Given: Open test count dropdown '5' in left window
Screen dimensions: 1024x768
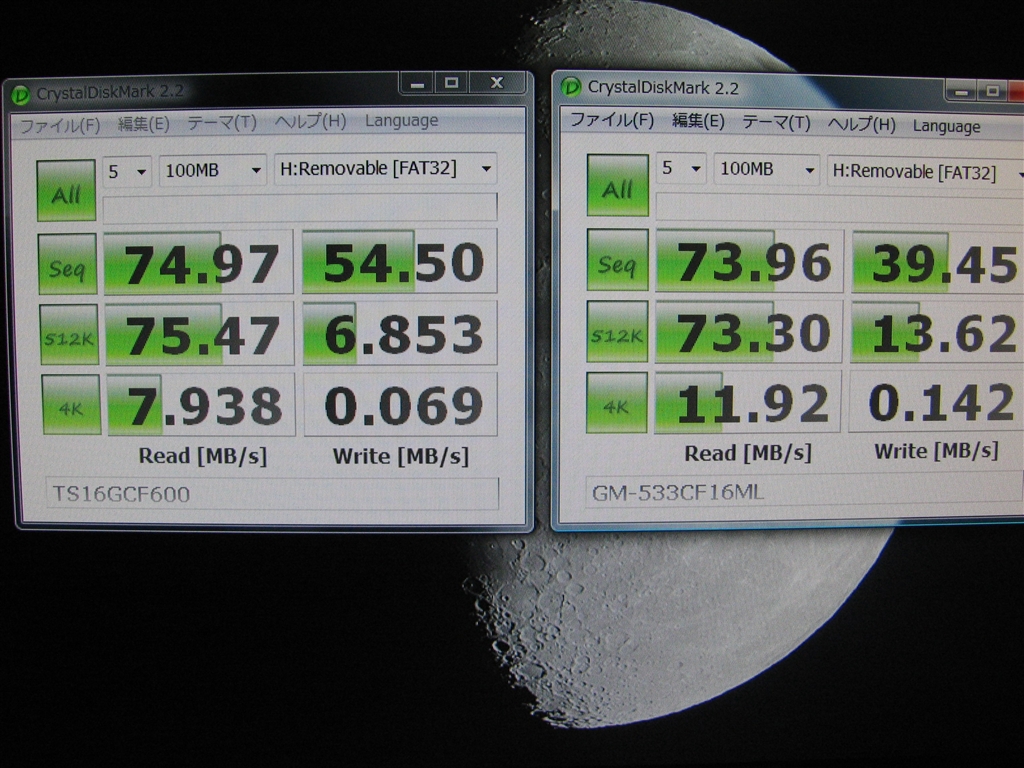Looking at the screenshot, I should coord(127,172).
